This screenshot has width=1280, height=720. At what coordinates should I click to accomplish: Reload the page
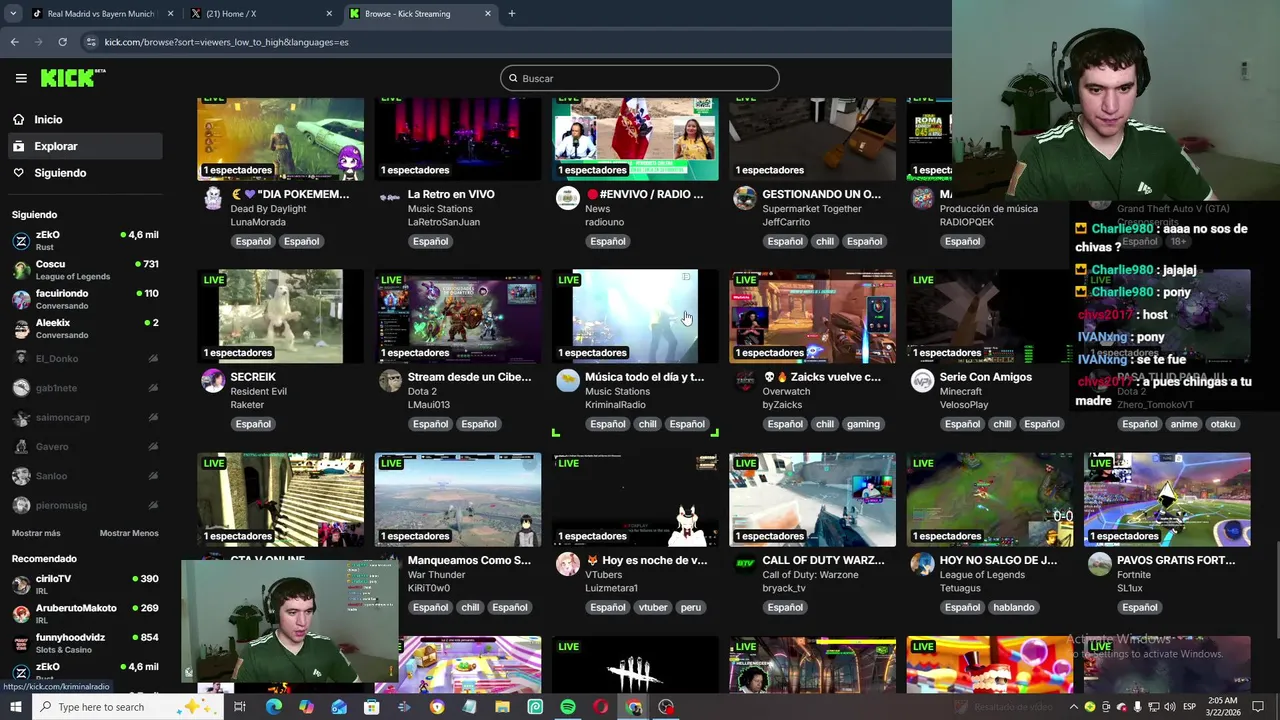62,42
